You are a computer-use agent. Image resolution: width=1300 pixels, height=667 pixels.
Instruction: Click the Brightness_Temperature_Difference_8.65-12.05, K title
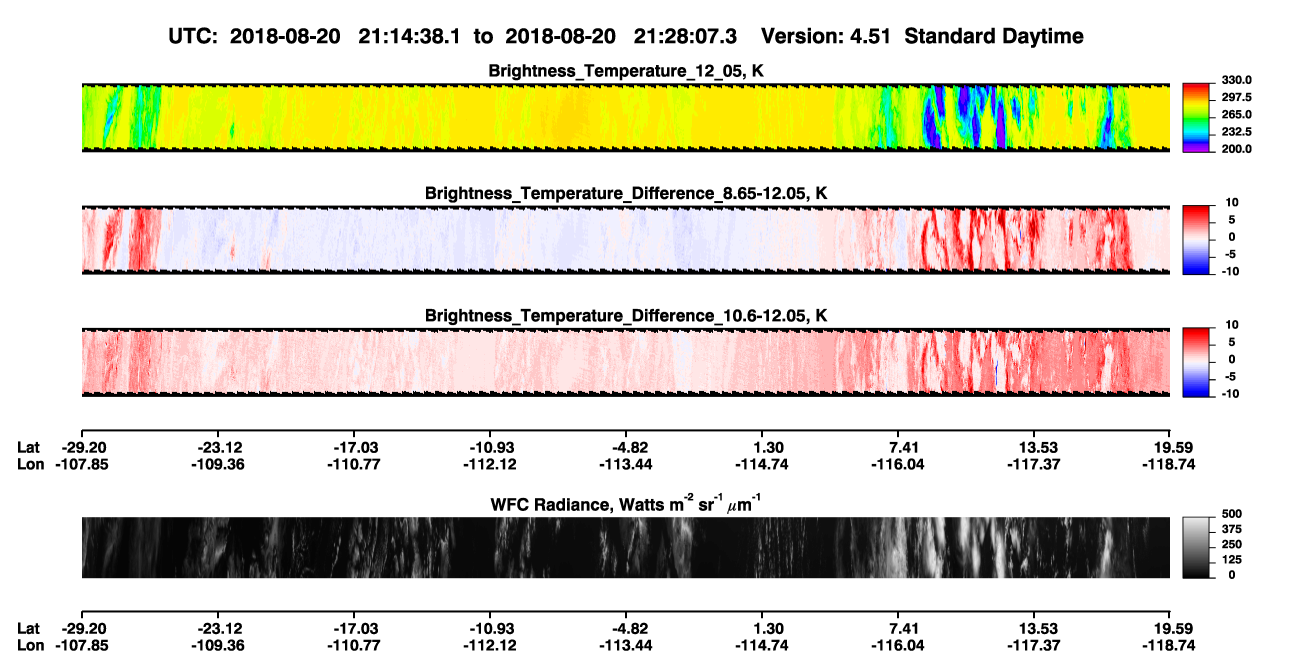[625, 193]
